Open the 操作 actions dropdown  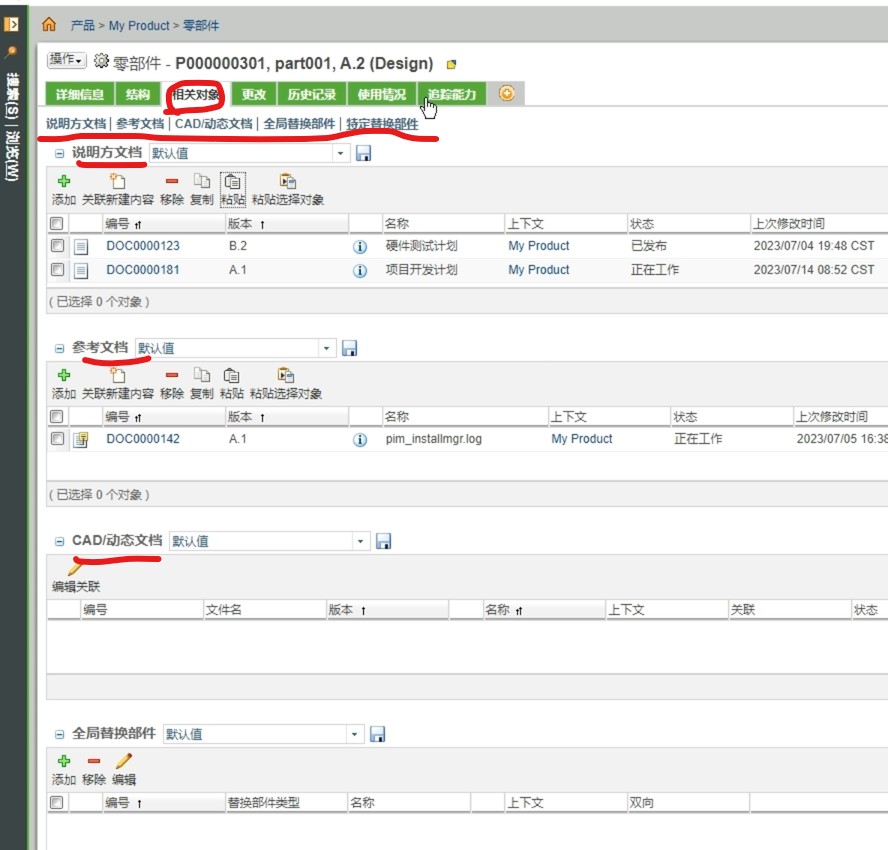click(67, 59)
